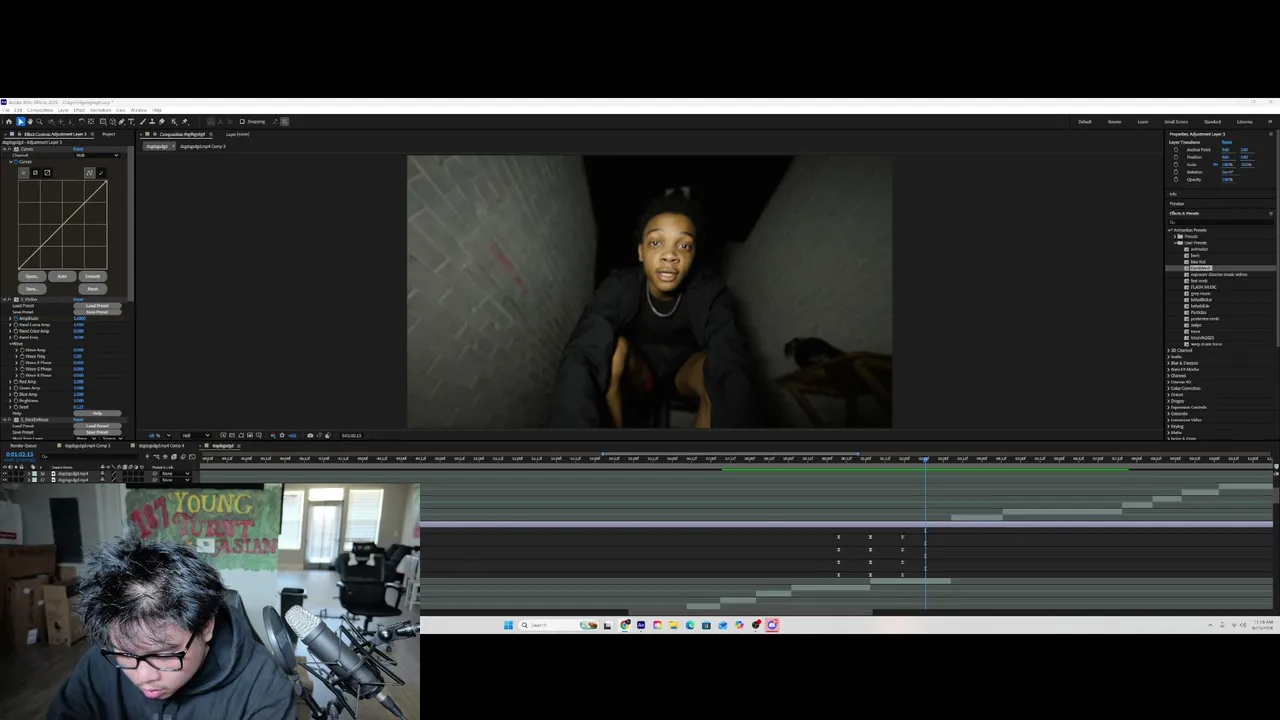The width and height of the screenshot is (1280, 720).
Task: Select the Rectangle shape tool
Action: (103, 122)
